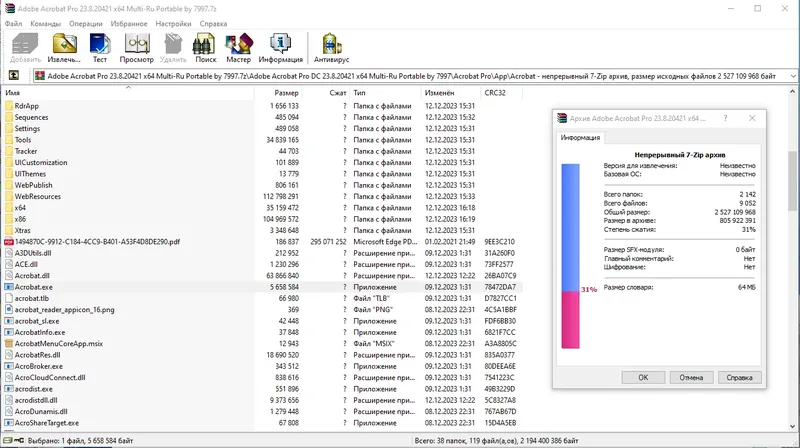
Task: Select the WebPublish folder row
Action: point(263,185)
